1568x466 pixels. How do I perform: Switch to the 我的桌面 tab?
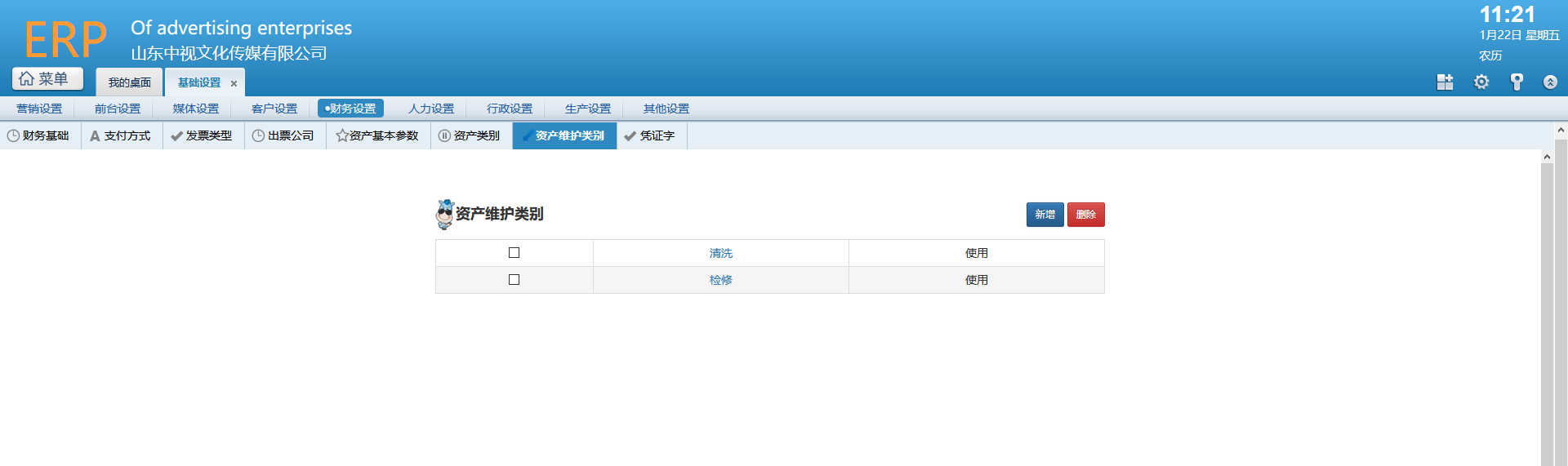(x=130, y=82)
